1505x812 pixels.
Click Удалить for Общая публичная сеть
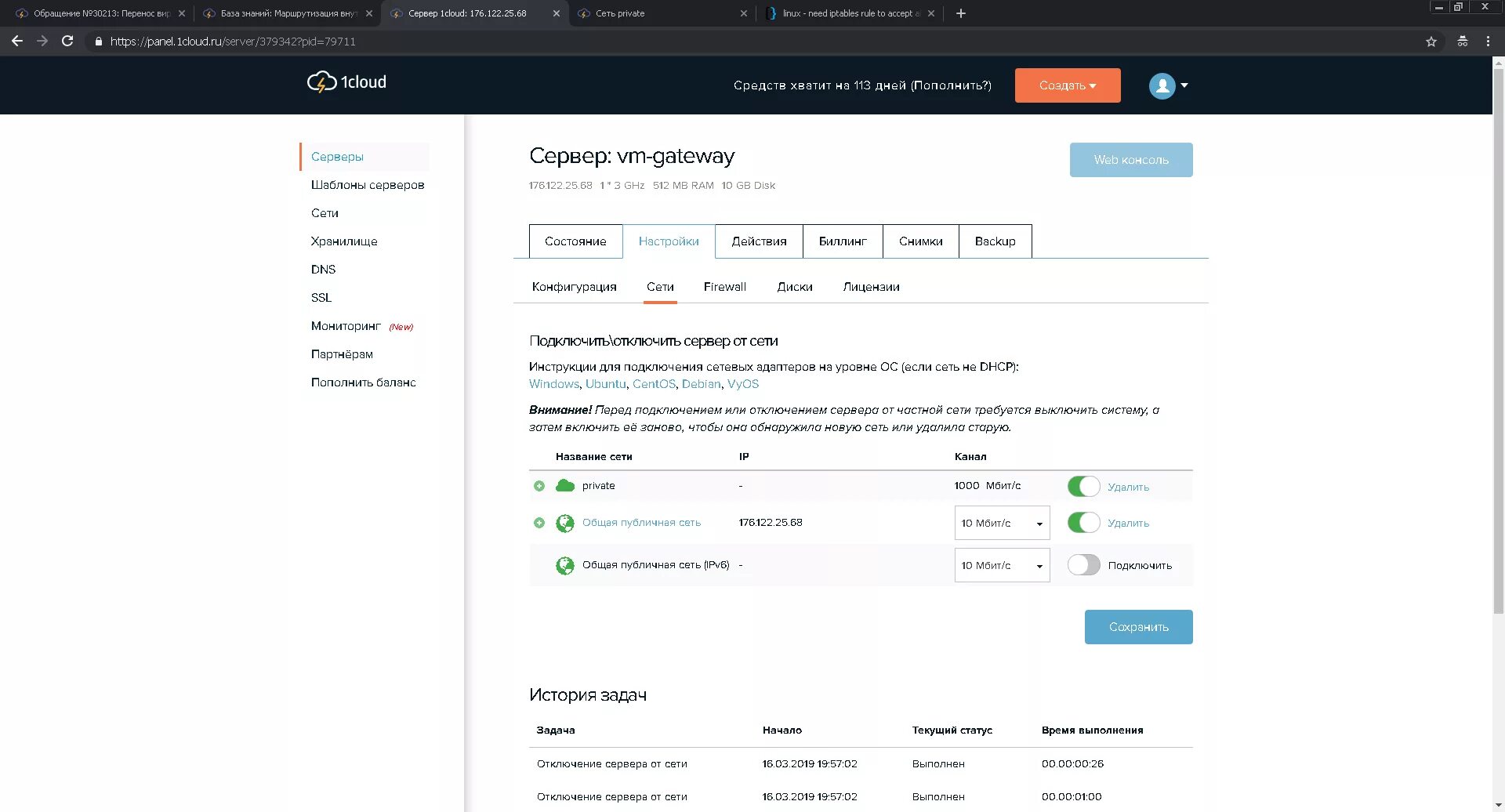pyautogui.click(x=1128, y=524)
